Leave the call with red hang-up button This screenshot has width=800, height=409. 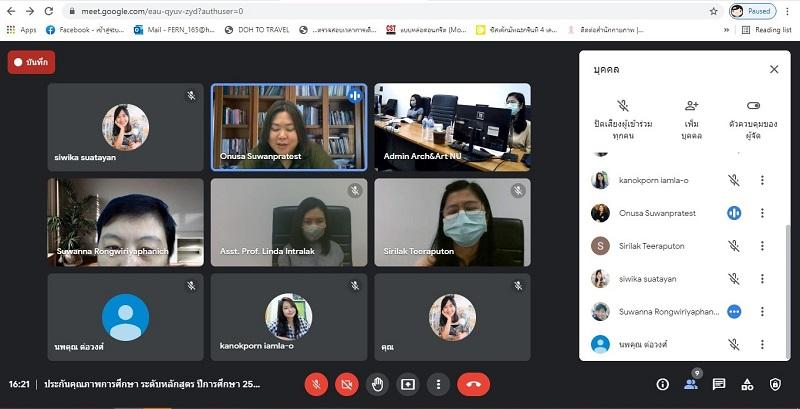pyautogui.click(x=473, y=385)
